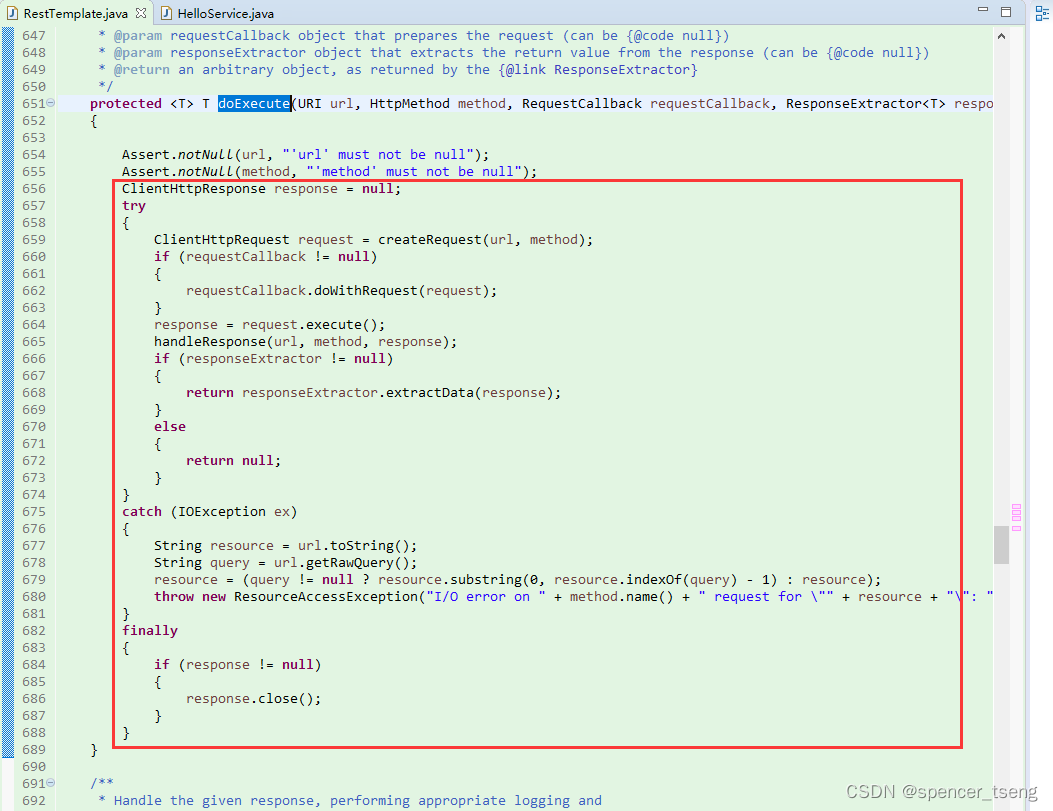The height and width of the screenshot is (811, 1053).
Task: Click the Java file icon on RestTemplate.java tab
Action: coord(12,13)
